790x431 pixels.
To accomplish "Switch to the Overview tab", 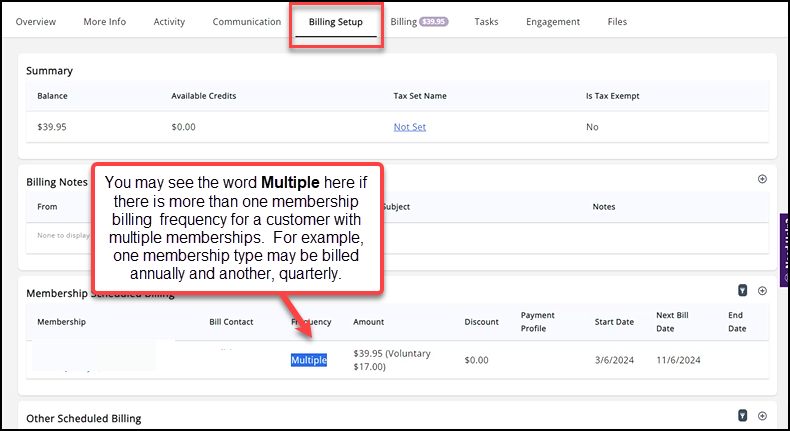I will 36,22.
